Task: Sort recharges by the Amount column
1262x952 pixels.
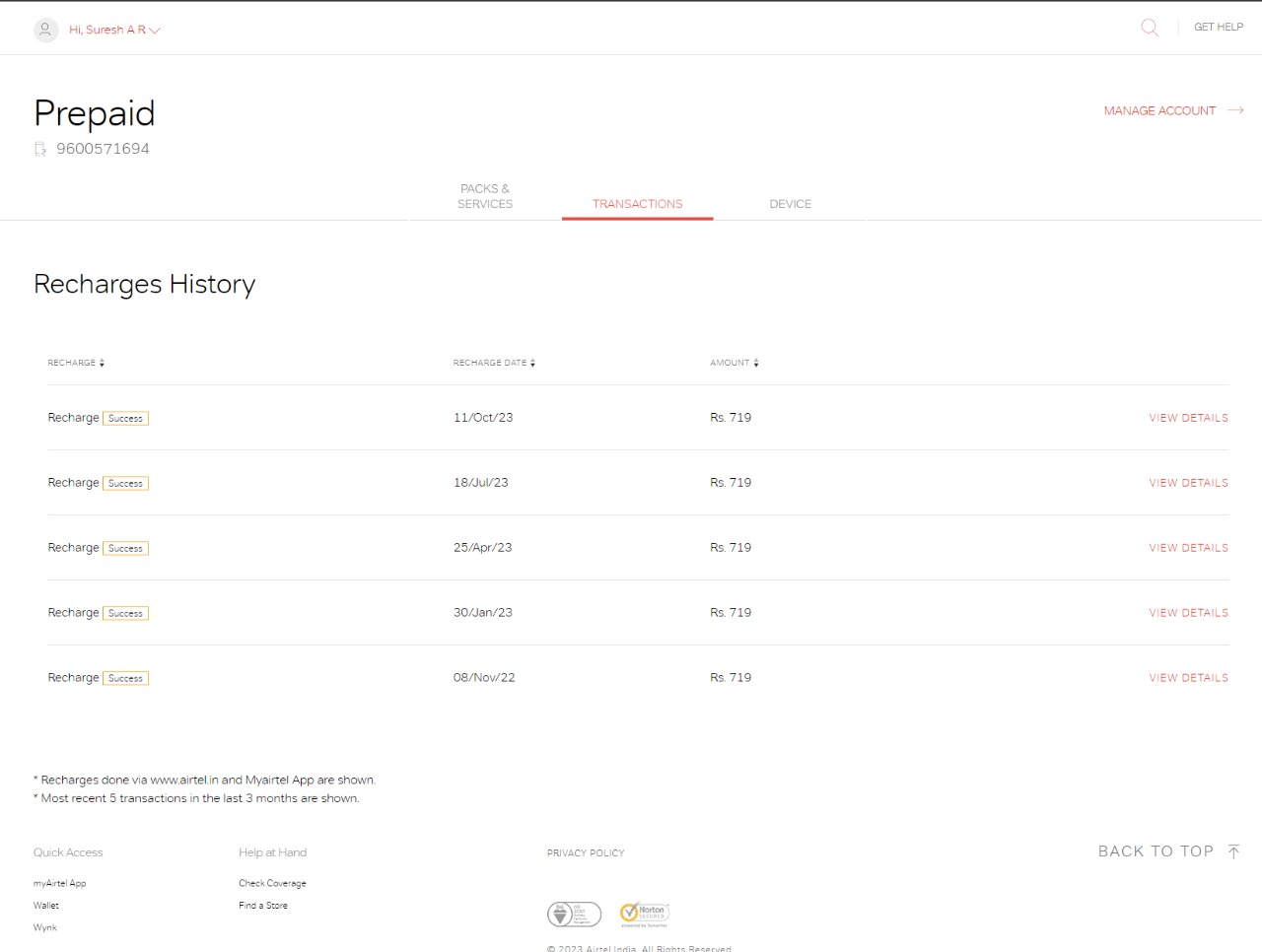Action: click(x=735, y=363)
